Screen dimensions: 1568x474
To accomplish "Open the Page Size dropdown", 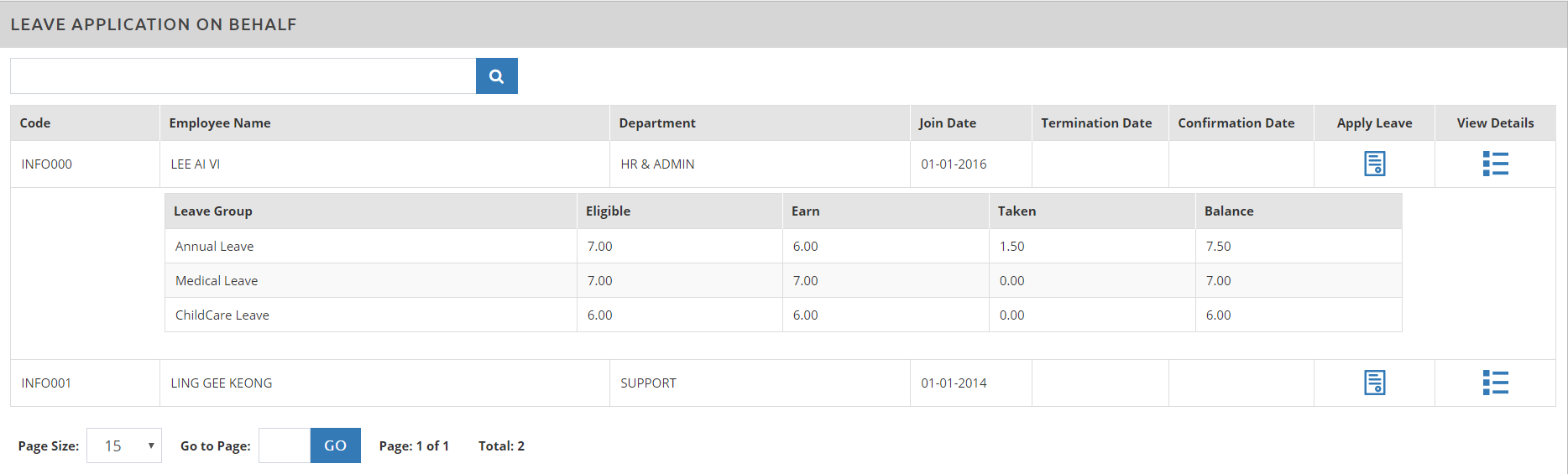I will [124, 445].
